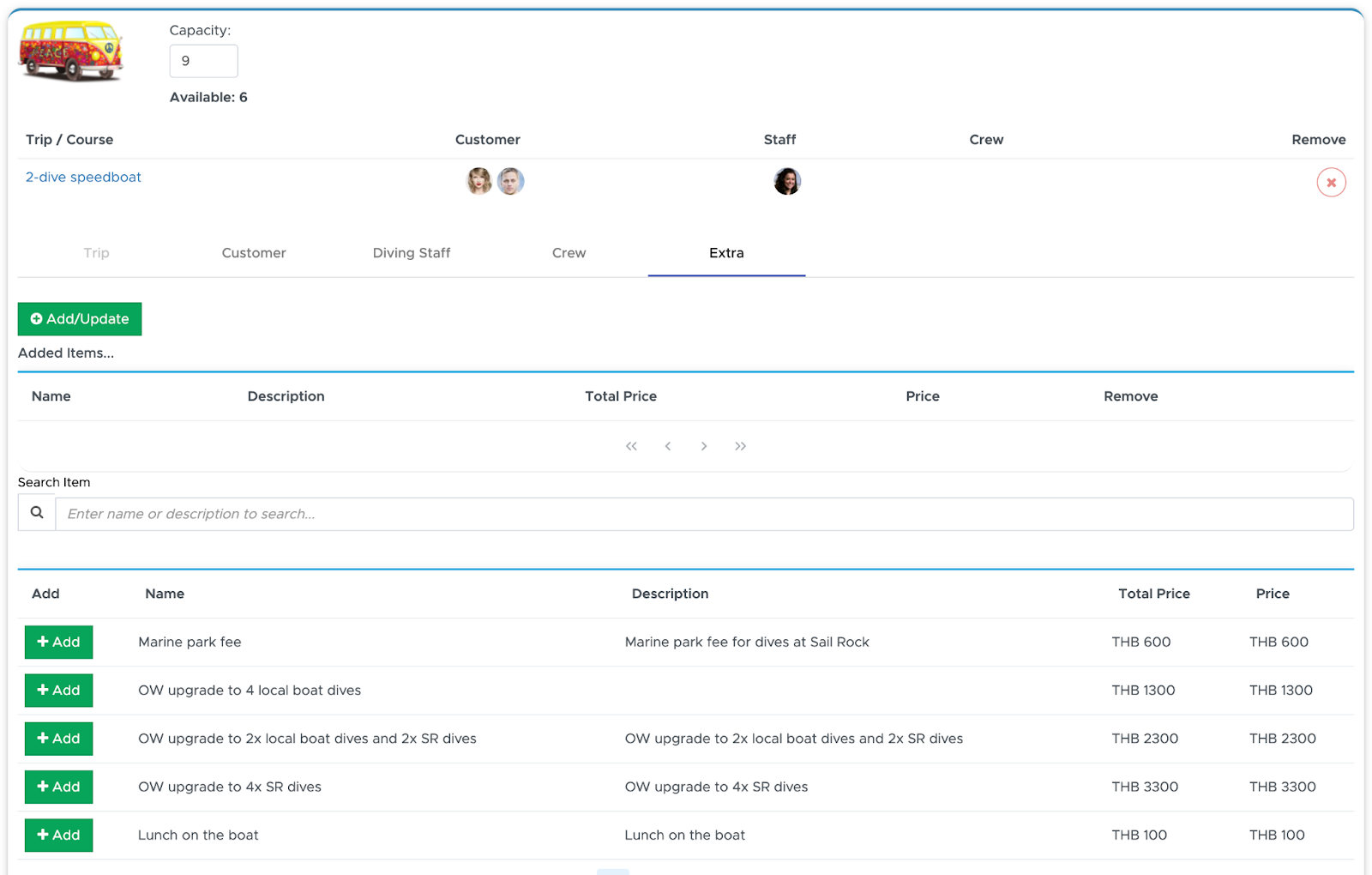Click the red remove icon for 2-dive speedboat
The image size is (1372, 875).
point(1331,182)
